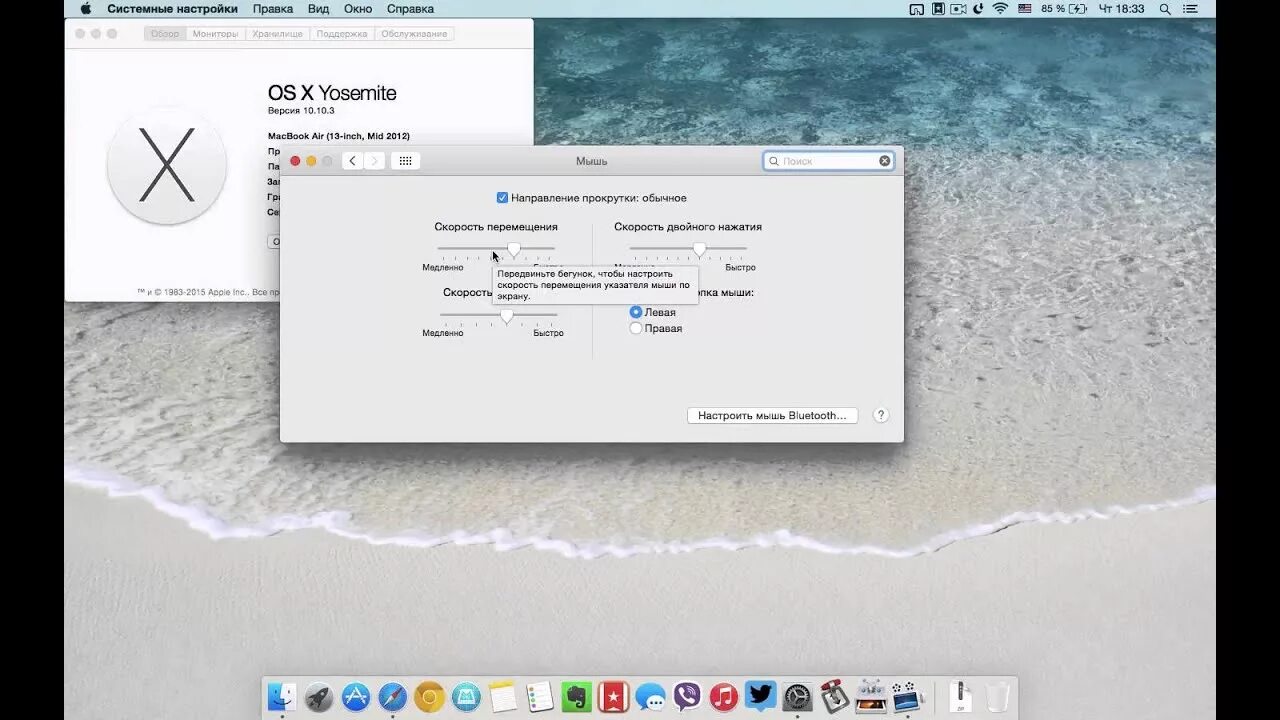Click forward arrow in Мышь toolbar
This screenshot has width=1280, height=720.
pyautogui.click(x=375, y=161)
